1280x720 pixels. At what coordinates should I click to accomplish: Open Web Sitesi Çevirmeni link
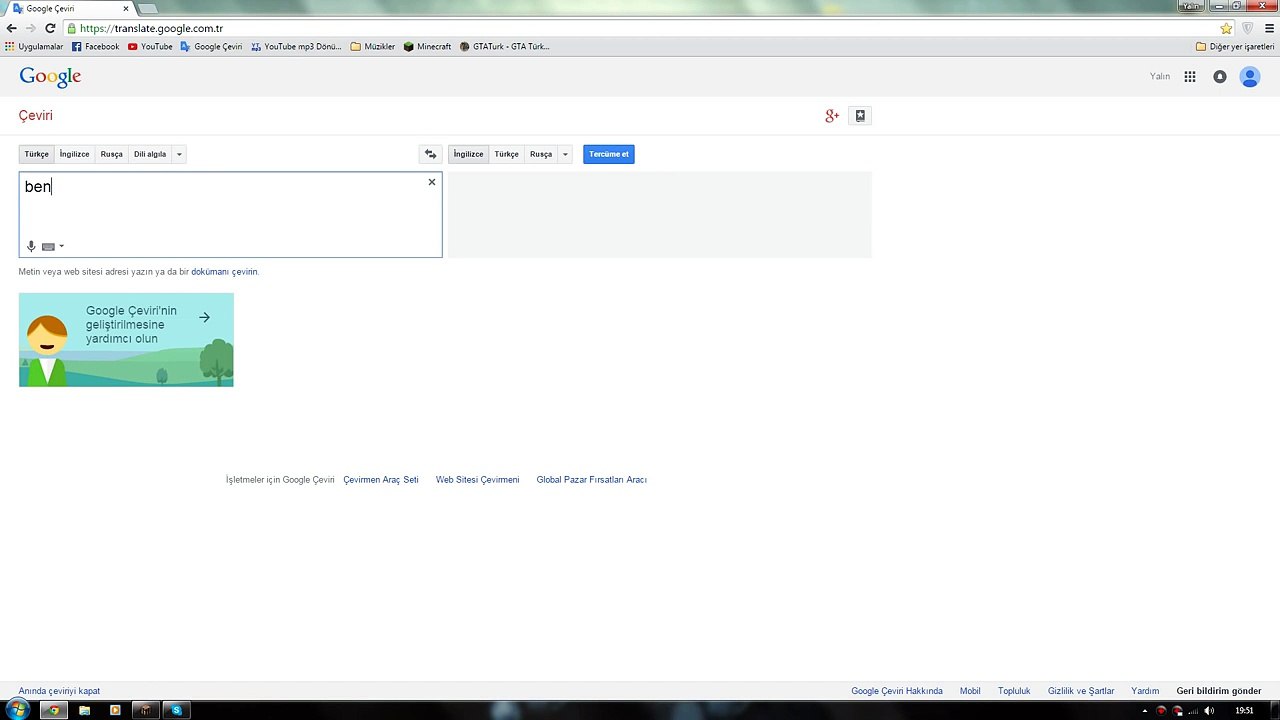pos(478,480)
